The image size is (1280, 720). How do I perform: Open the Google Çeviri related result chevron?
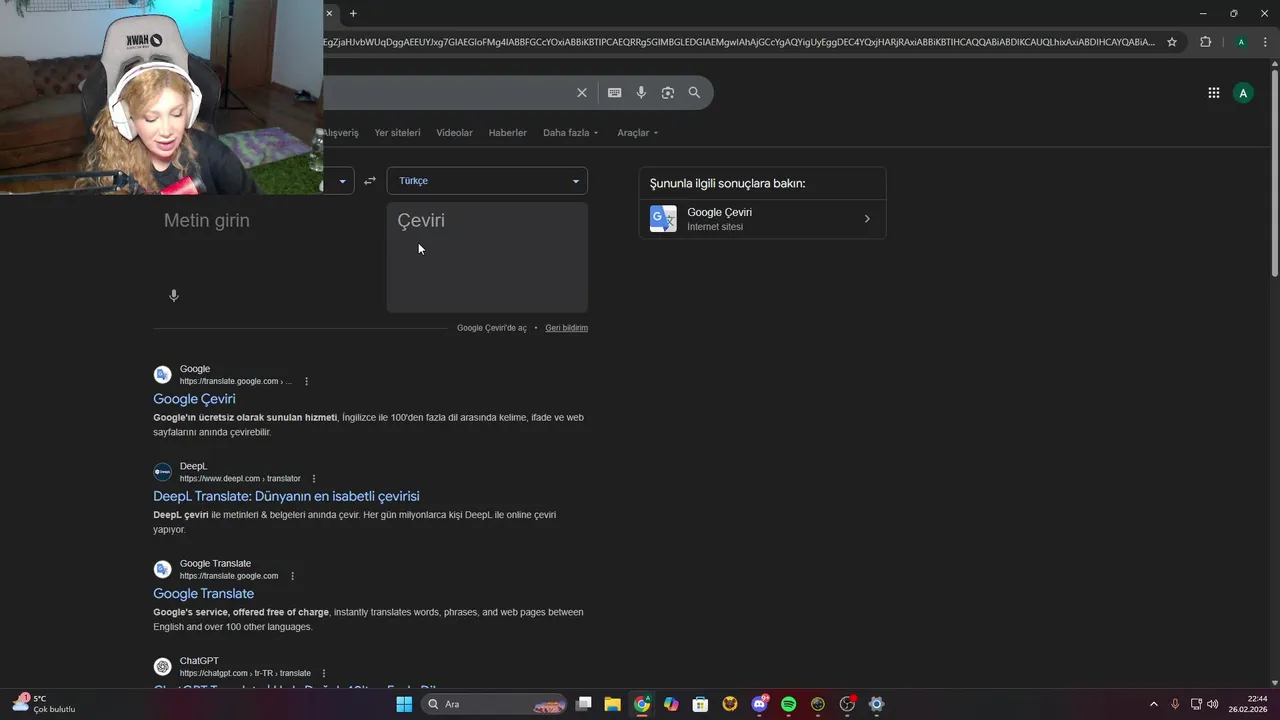[867, 219]
